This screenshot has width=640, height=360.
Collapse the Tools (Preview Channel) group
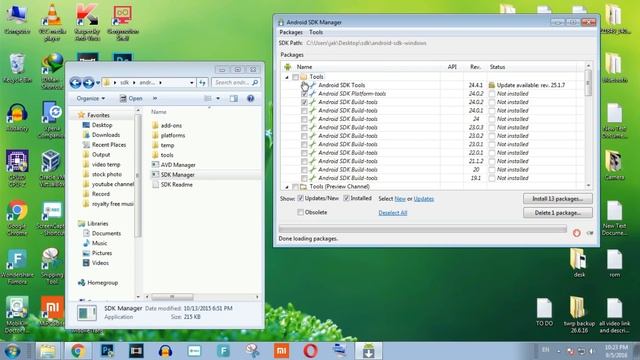(x=287, y=187)
